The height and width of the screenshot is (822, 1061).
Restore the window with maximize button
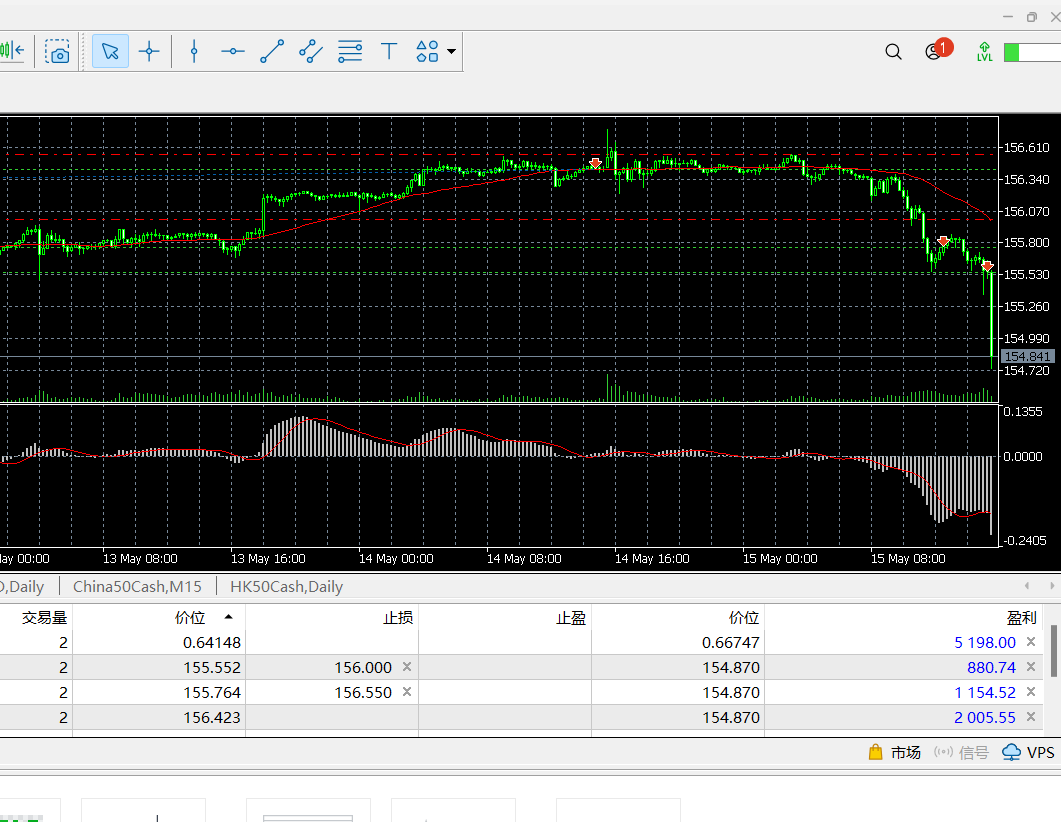[1031, 17]
